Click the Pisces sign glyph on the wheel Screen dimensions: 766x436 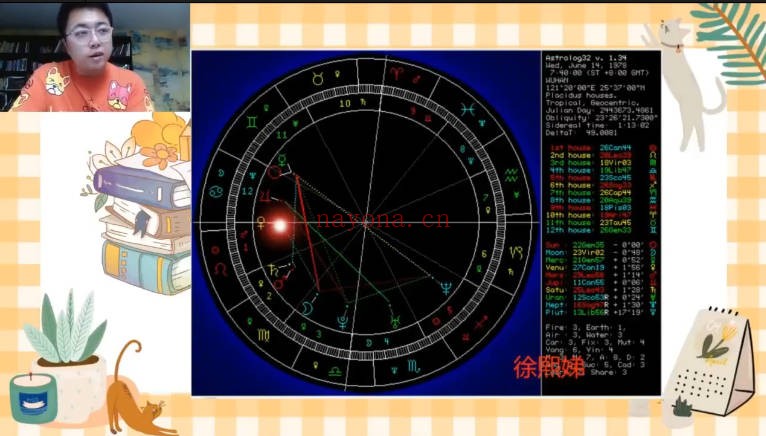(468, 110)
